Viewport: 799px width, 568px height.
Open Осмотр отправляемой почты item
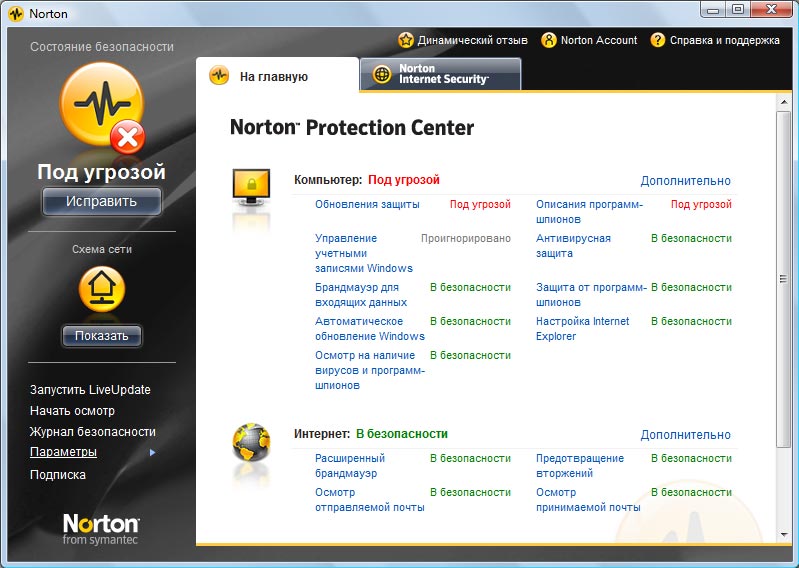tap(369, 500)
